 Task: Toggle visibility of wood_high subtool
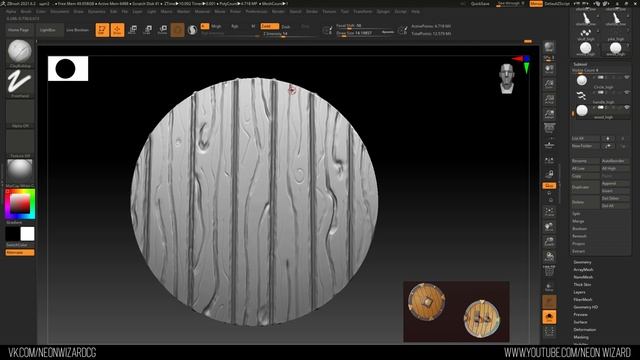click(627, 107)
